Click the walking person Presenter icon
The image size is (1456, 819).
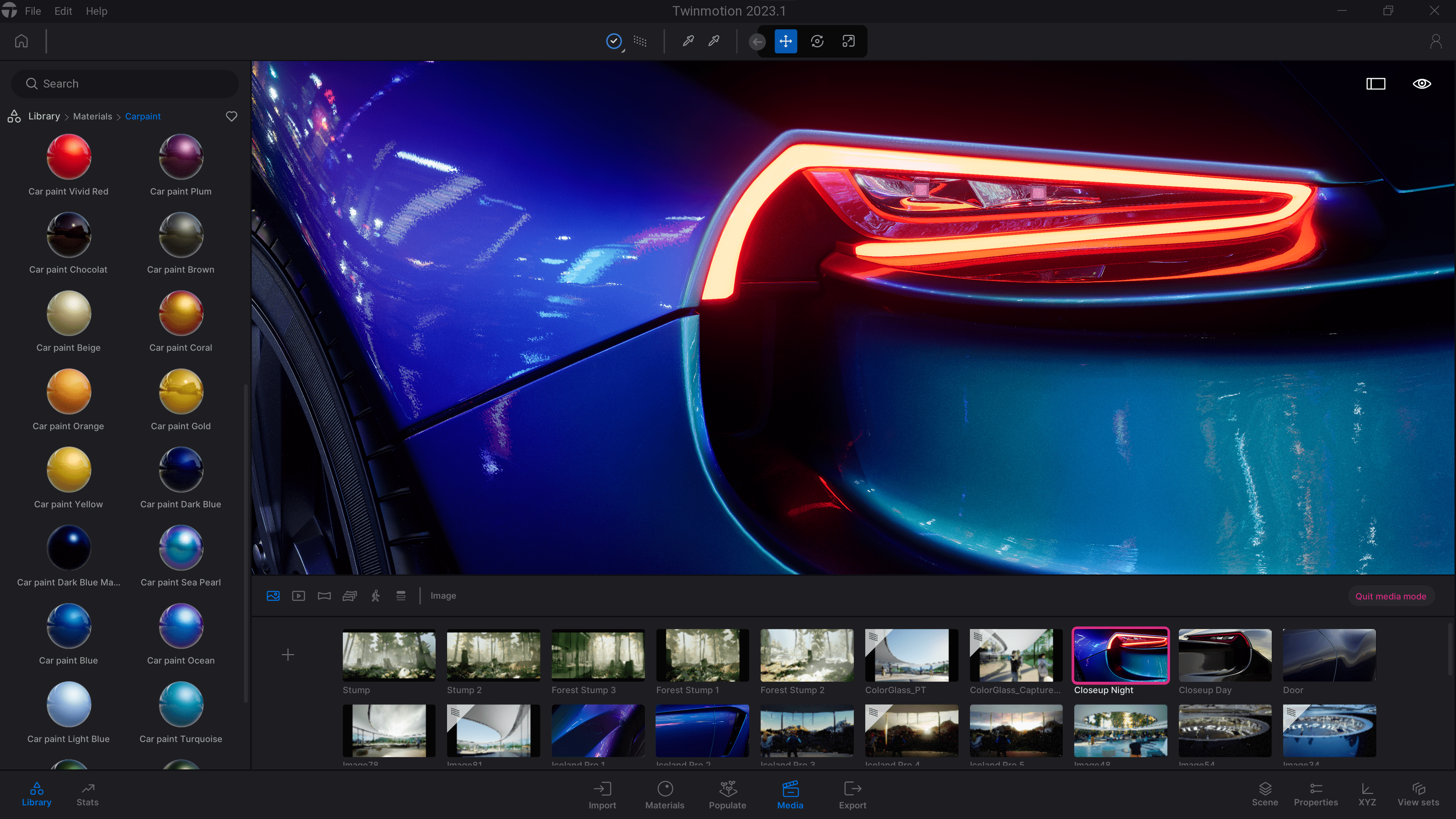click(375, 596)
